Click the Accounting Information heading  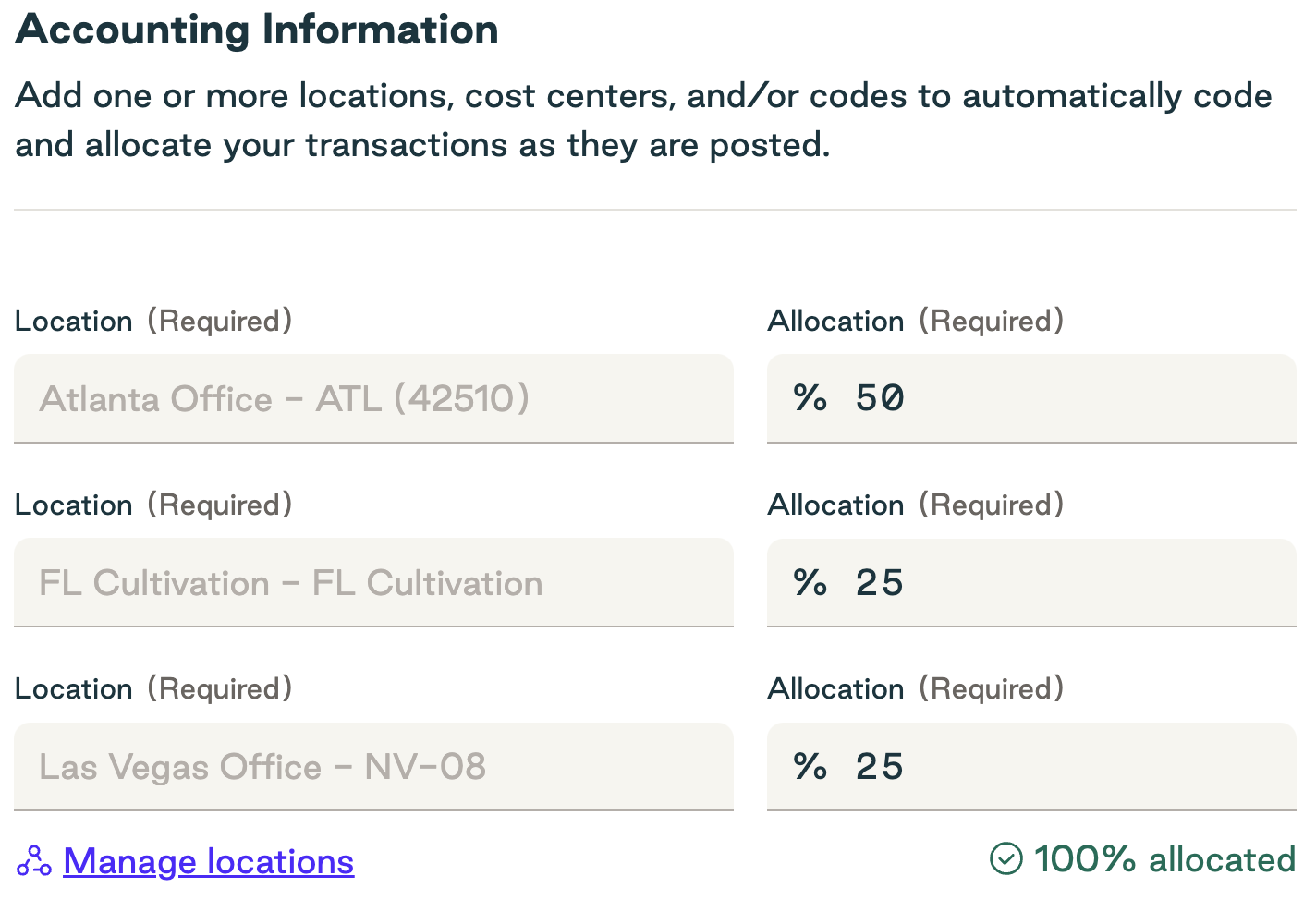pos(257,30)
